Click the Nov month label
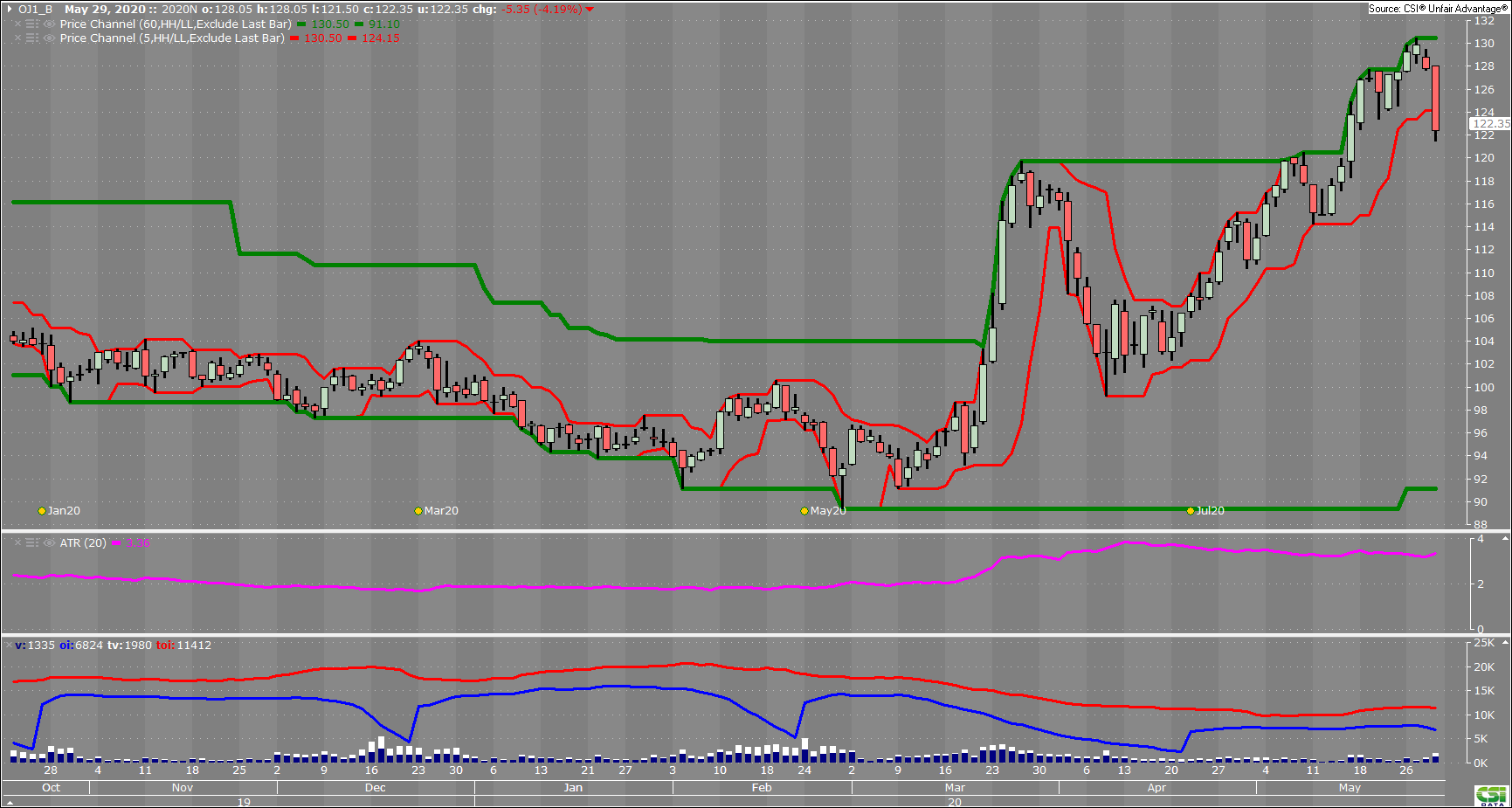The height and width of the screenshot is (808, 1512). point(183,788)
